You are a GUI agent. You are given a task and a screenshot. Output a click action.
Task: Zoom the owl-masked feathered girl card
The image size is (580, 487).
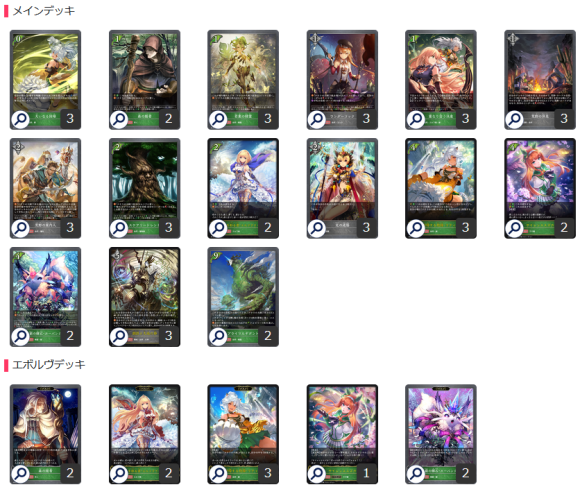click(x=317, y=228)
